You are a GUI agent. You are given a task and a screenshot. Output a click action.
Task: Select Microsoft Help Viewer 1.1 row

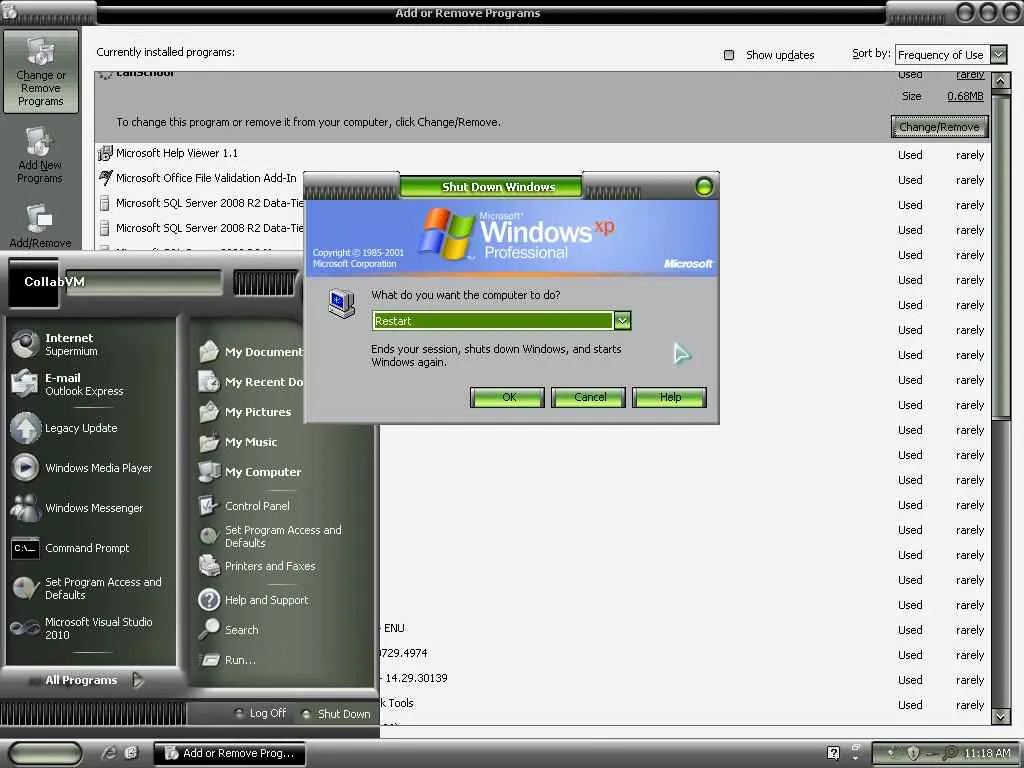pyautogui.click(x=543, y=153)
